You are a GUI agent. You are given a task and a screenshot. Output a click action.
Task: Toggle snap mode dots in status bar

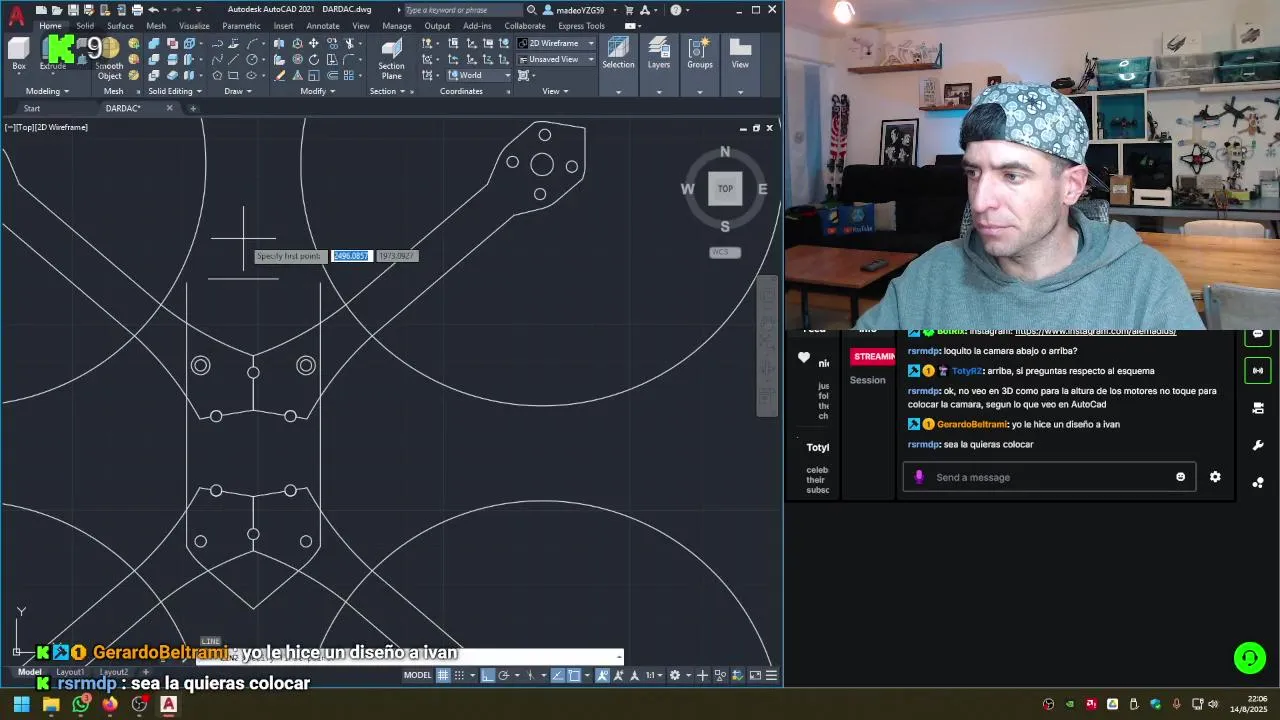[x=459, y=675]
